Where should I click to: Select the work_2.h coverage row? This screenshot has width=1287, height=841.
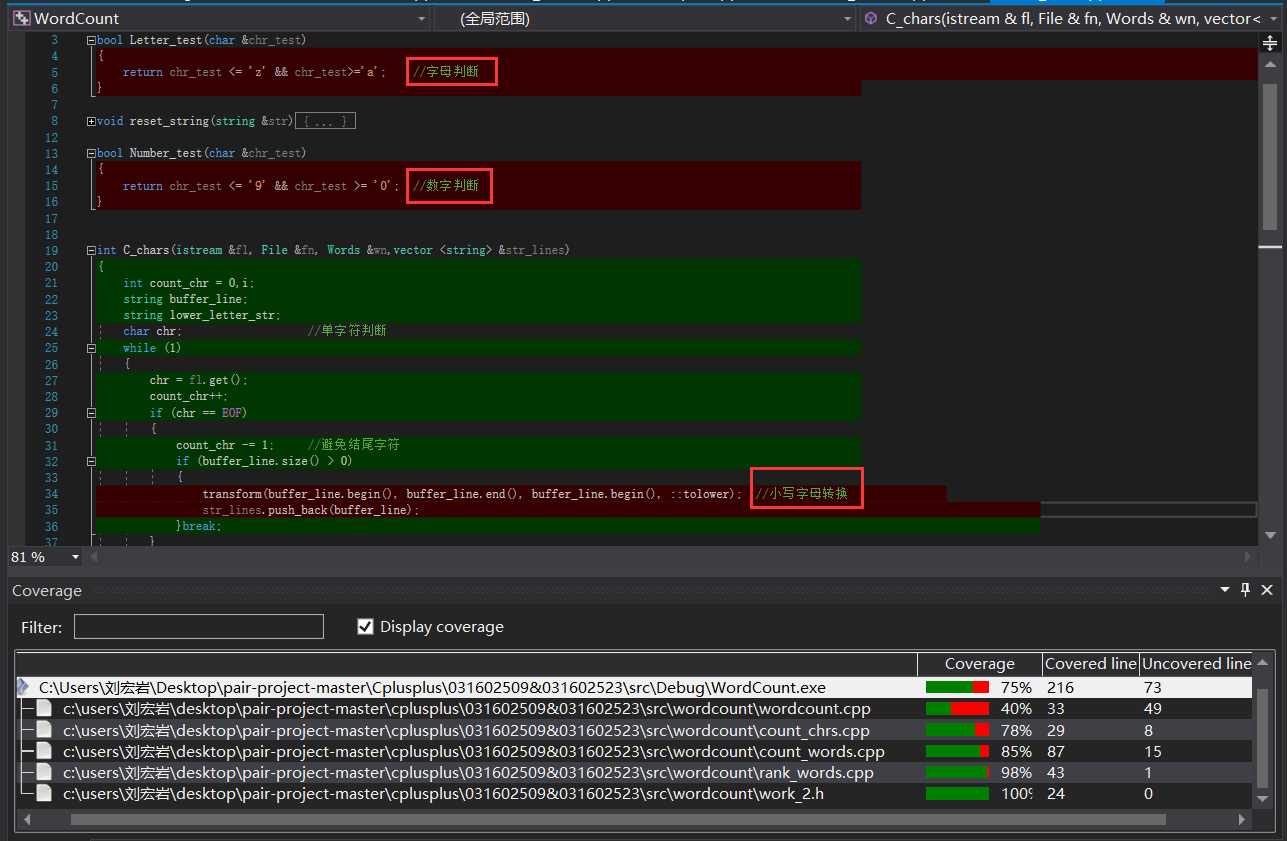pyautogui.click(x=634, y=793)
